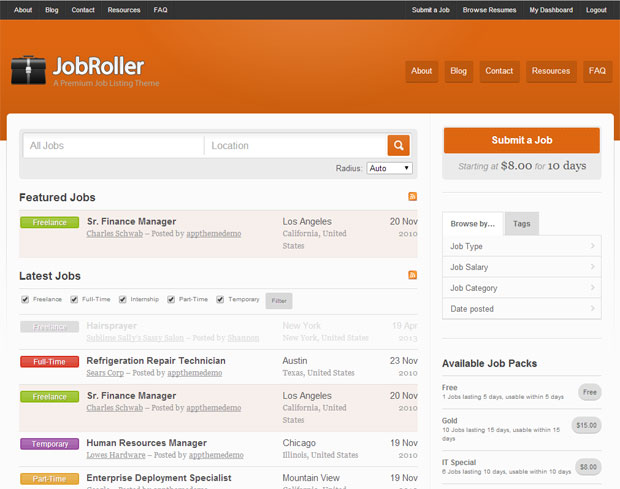Expand the Date posted browse row
Image resolution: width=620 pixels, height=489 pixels.
[522, 309]
